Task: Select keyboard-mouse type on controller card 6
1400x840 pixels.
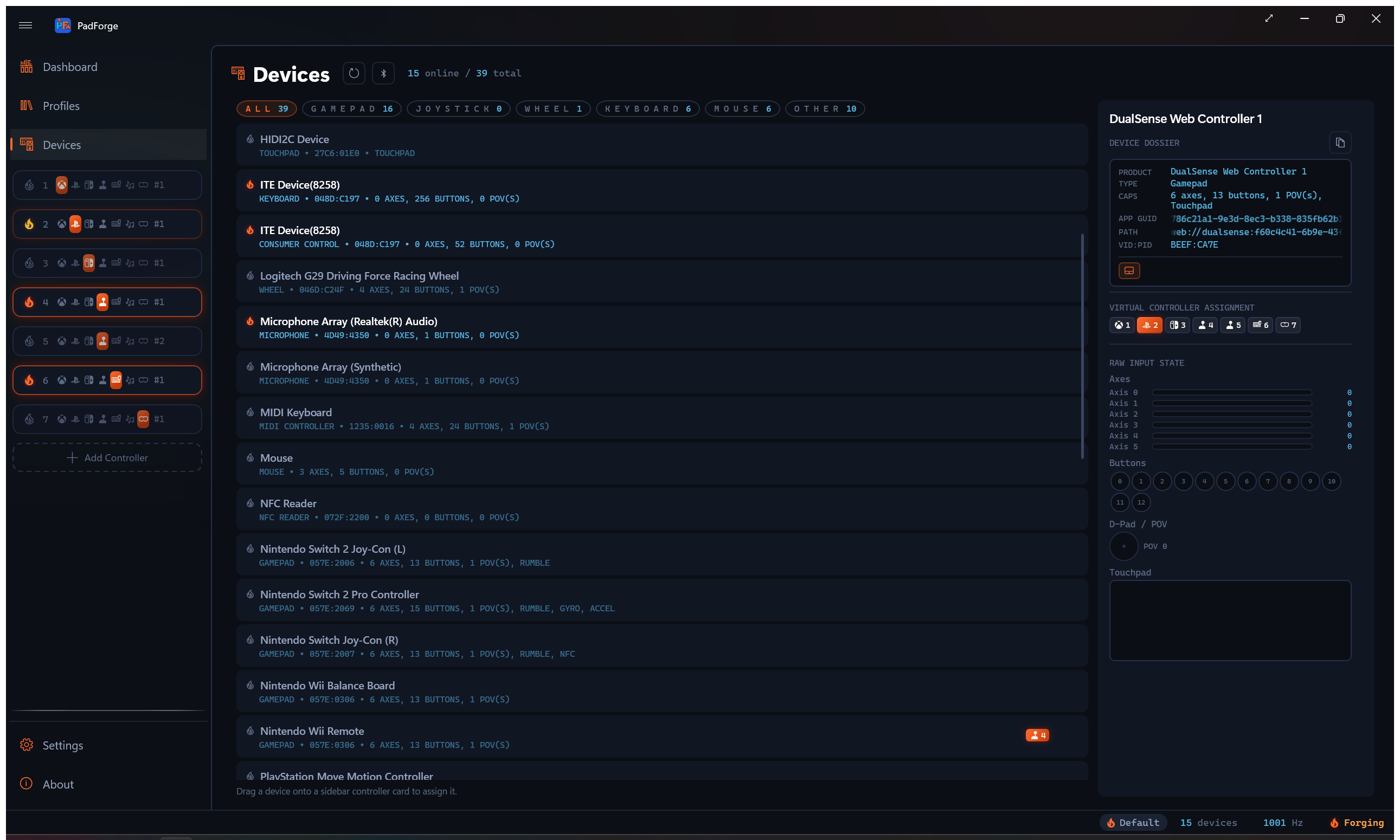Action: pyautogui.click(x=116, y=380)
